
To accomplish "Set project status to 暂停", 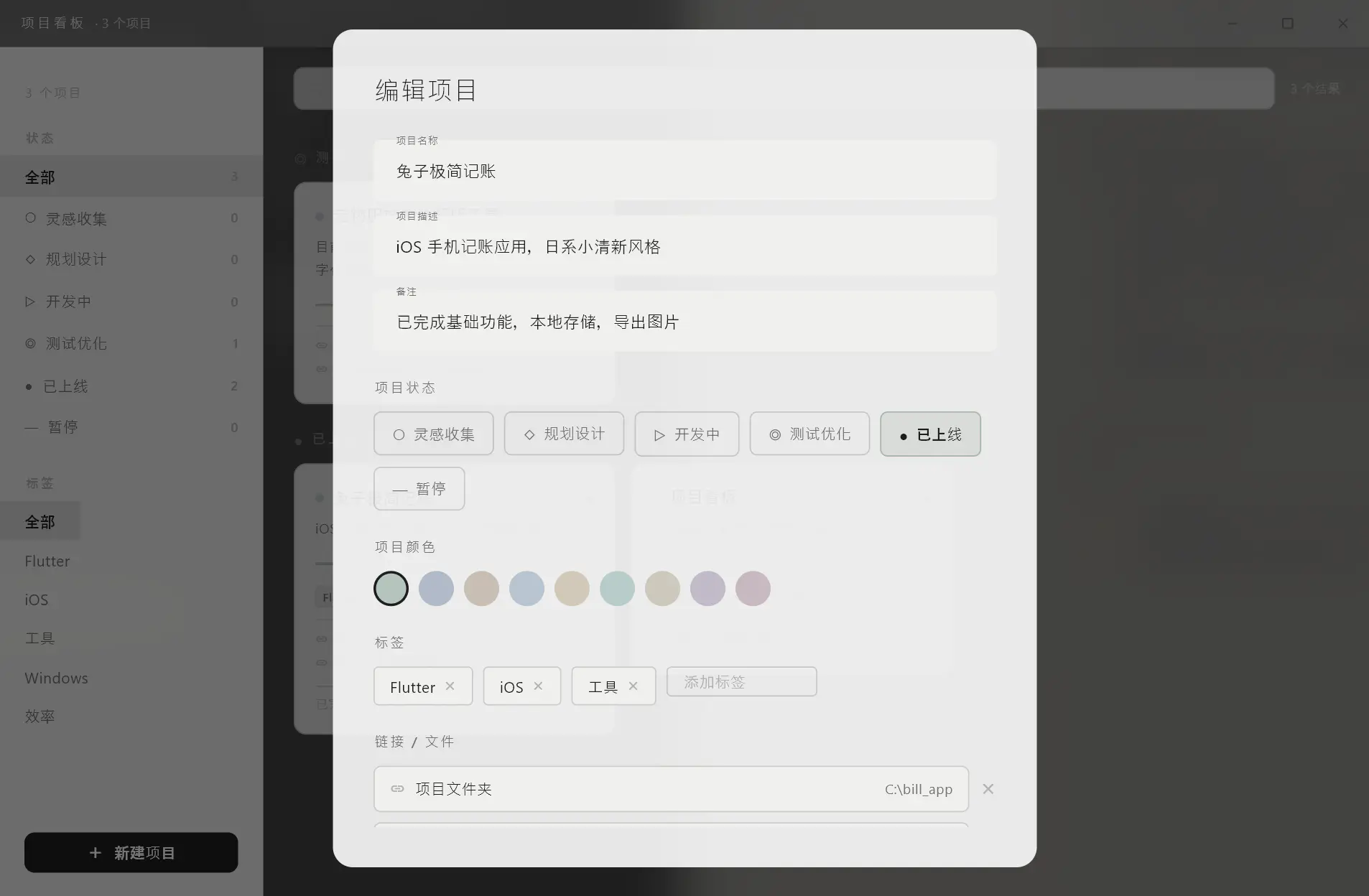I will [419, 489].
